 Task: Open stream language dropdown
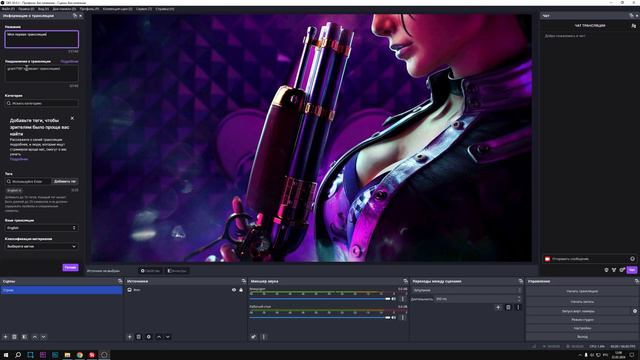click(41, 228)
